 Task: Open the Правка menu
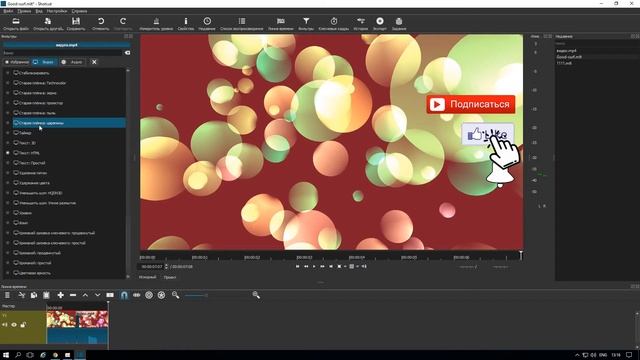[x=24, y=11]
